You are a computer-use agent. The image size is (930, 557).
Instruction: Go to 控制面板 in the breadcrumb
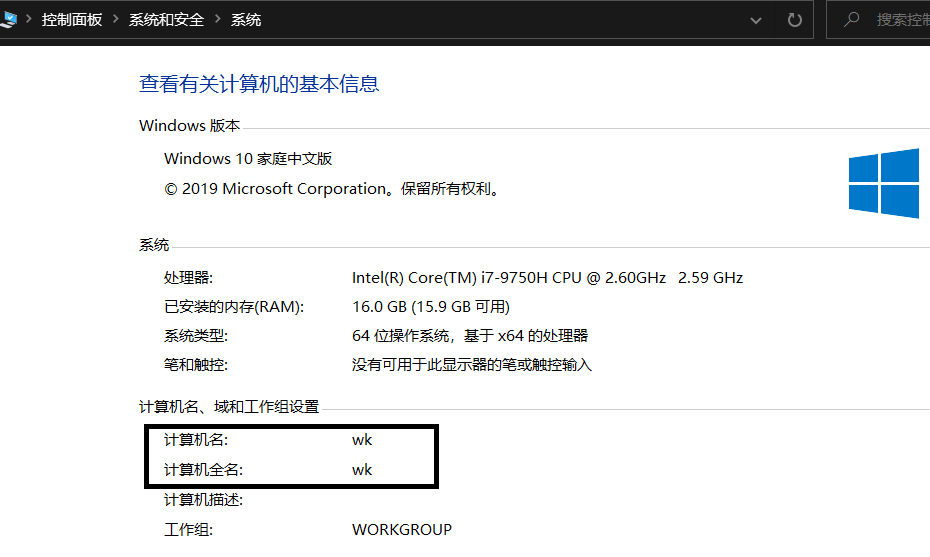click(72, 20)
